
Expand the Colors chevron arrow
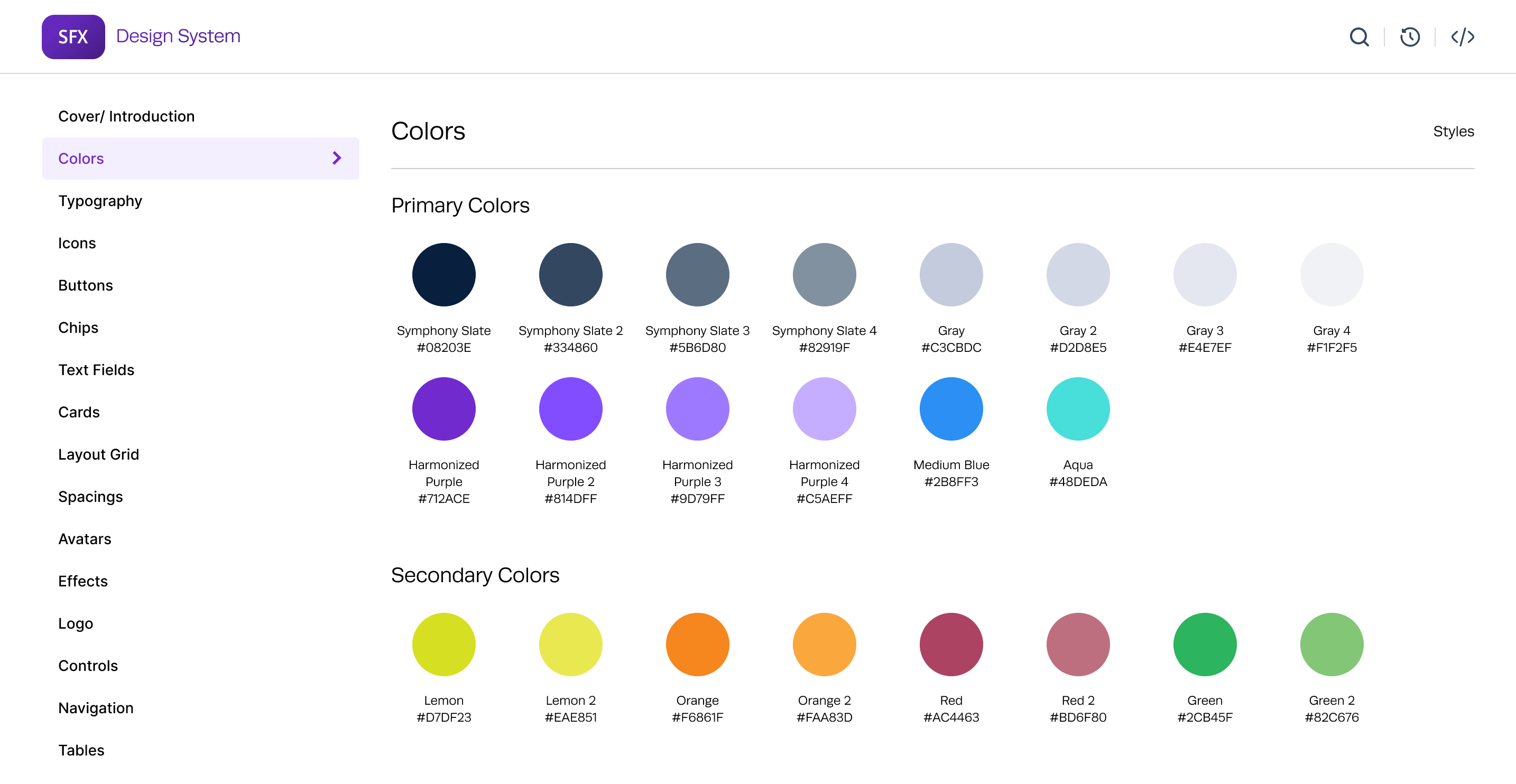point(337,158)
